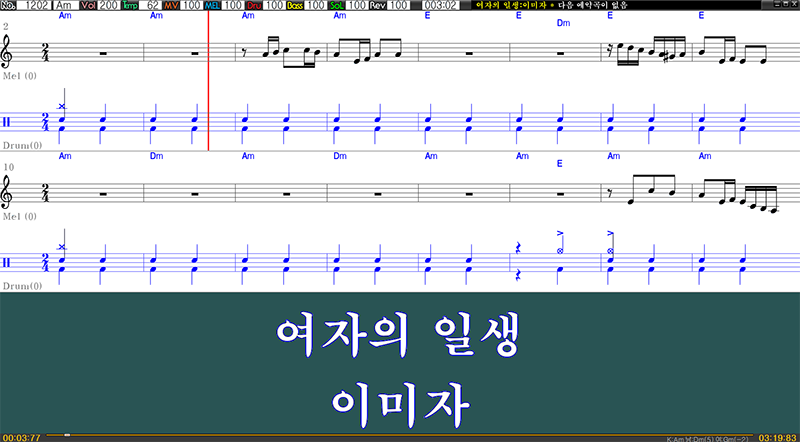Click the yellow Bass label
This screenshot has width=800, height=442.
pyautogui.click(x=295, y=5)
